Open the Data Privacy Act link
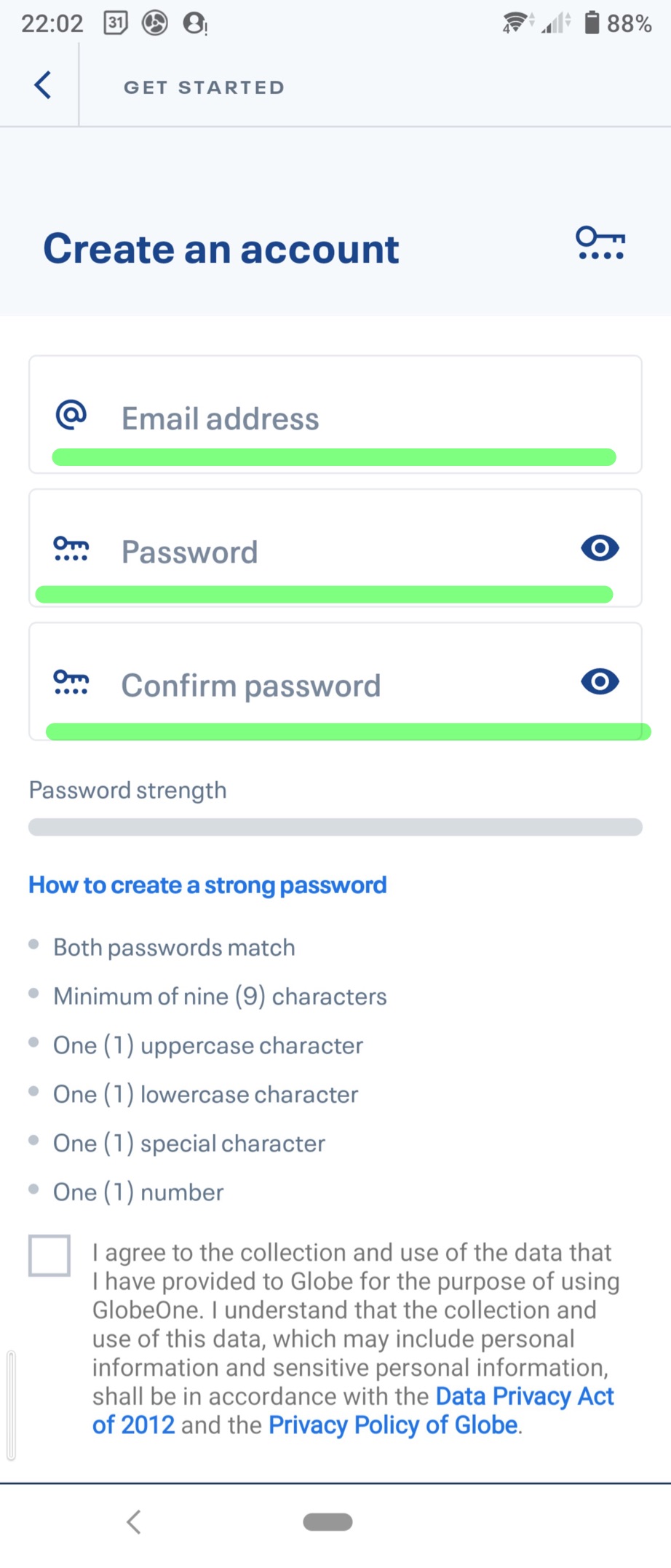Screen dimensions: 671x1568 [x=524, y=1396]
